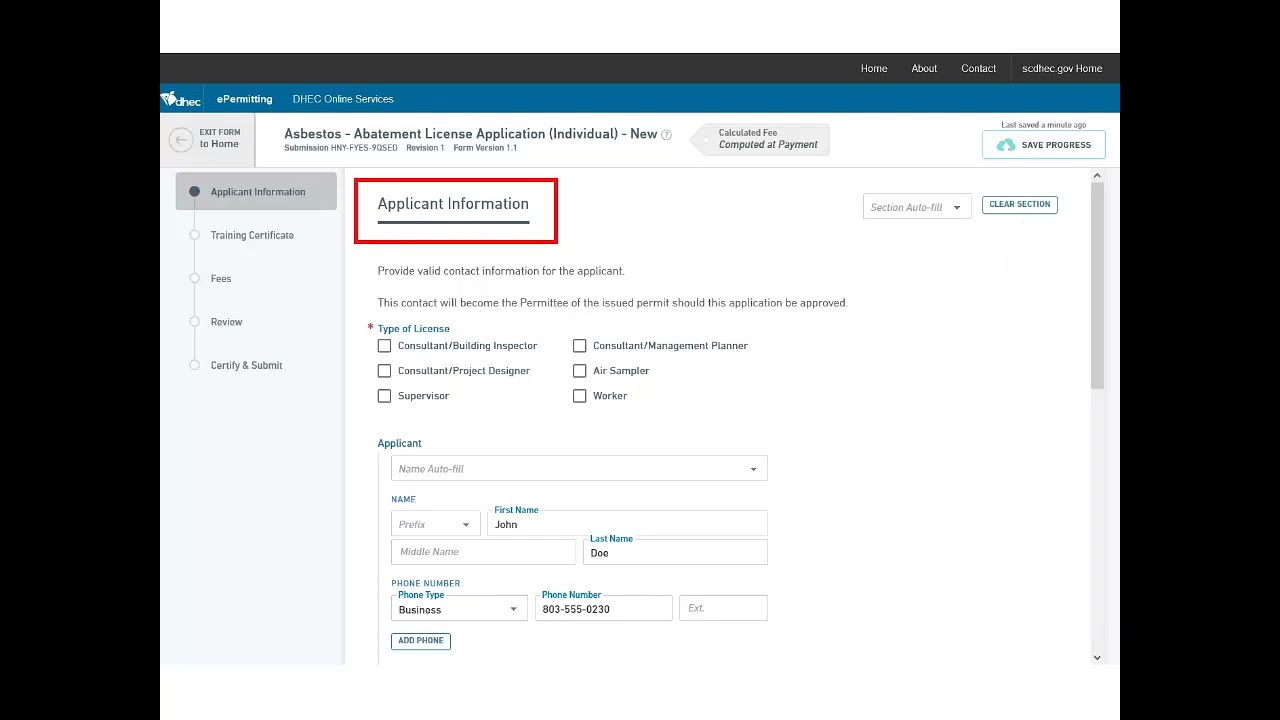The image size is (1280, 720).
Task: Click the First Name field
Action: coord(627,524)
